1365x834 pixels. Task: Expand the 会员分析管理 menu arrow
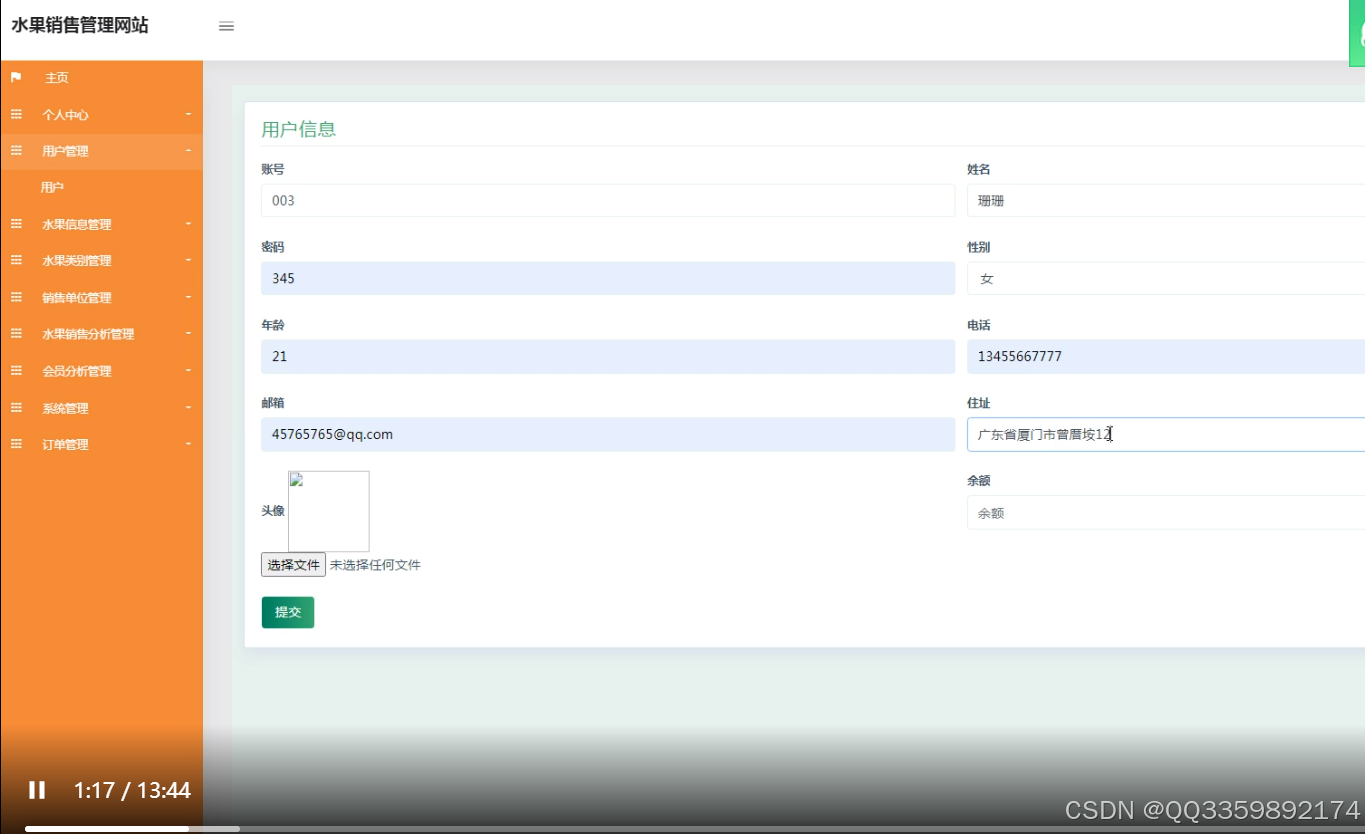pyautogui.click(x=188, y=370)
